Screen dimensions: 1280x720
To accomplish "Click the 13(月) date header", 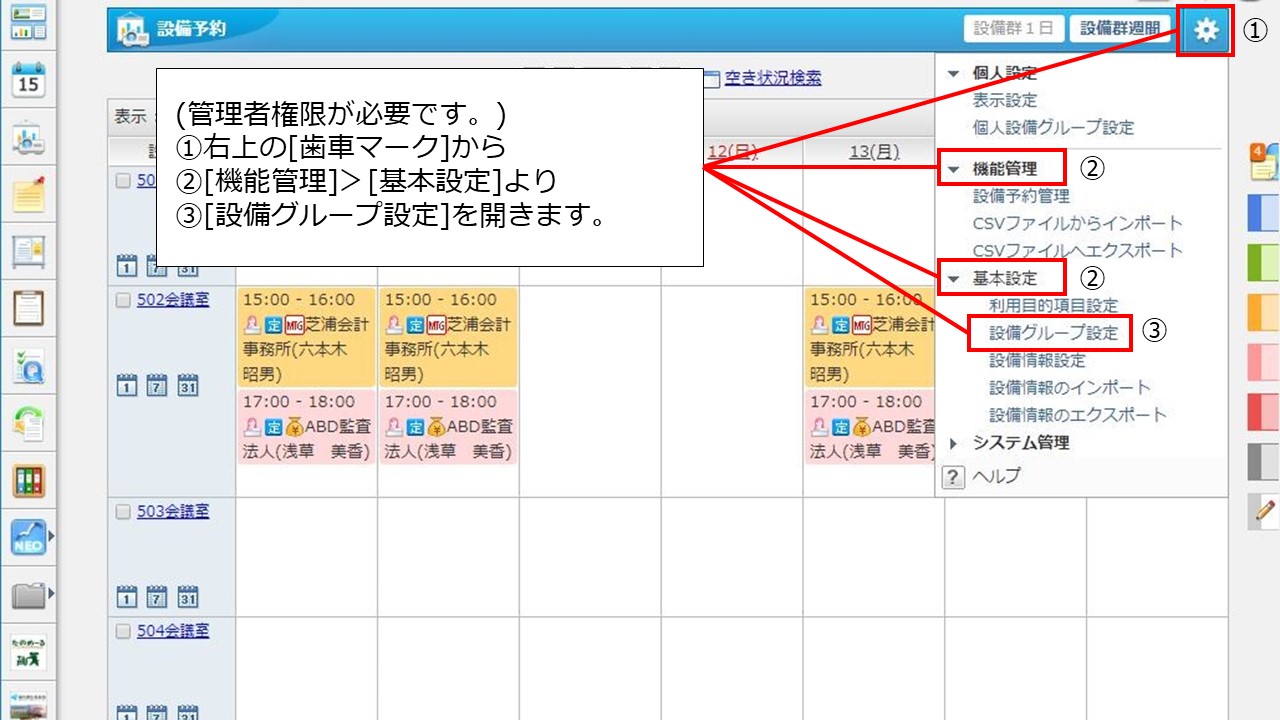I will pos(874,151).
